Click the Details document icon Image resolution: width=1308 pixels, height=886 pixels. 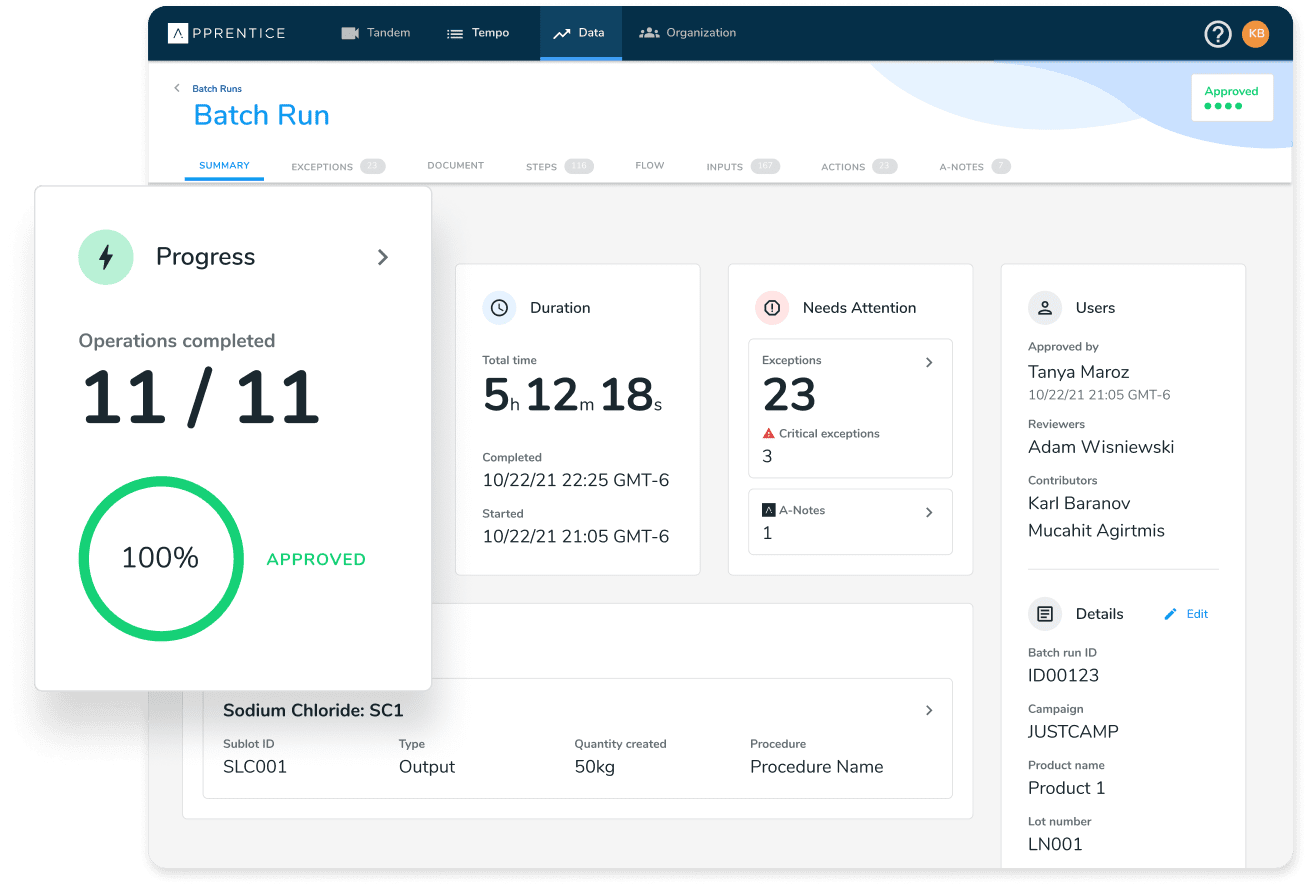(x=1045, y=614)
